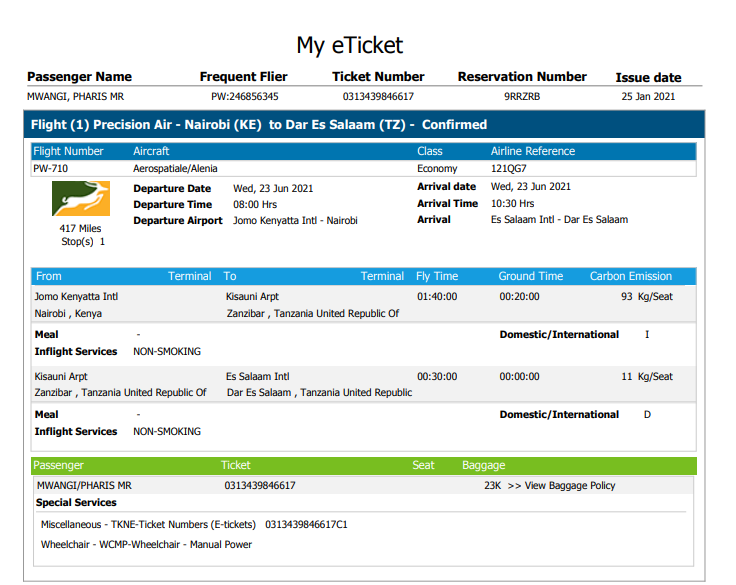
Task: Select aircraft Aerospatiale/Alenia
Action: tap(175, 169)
